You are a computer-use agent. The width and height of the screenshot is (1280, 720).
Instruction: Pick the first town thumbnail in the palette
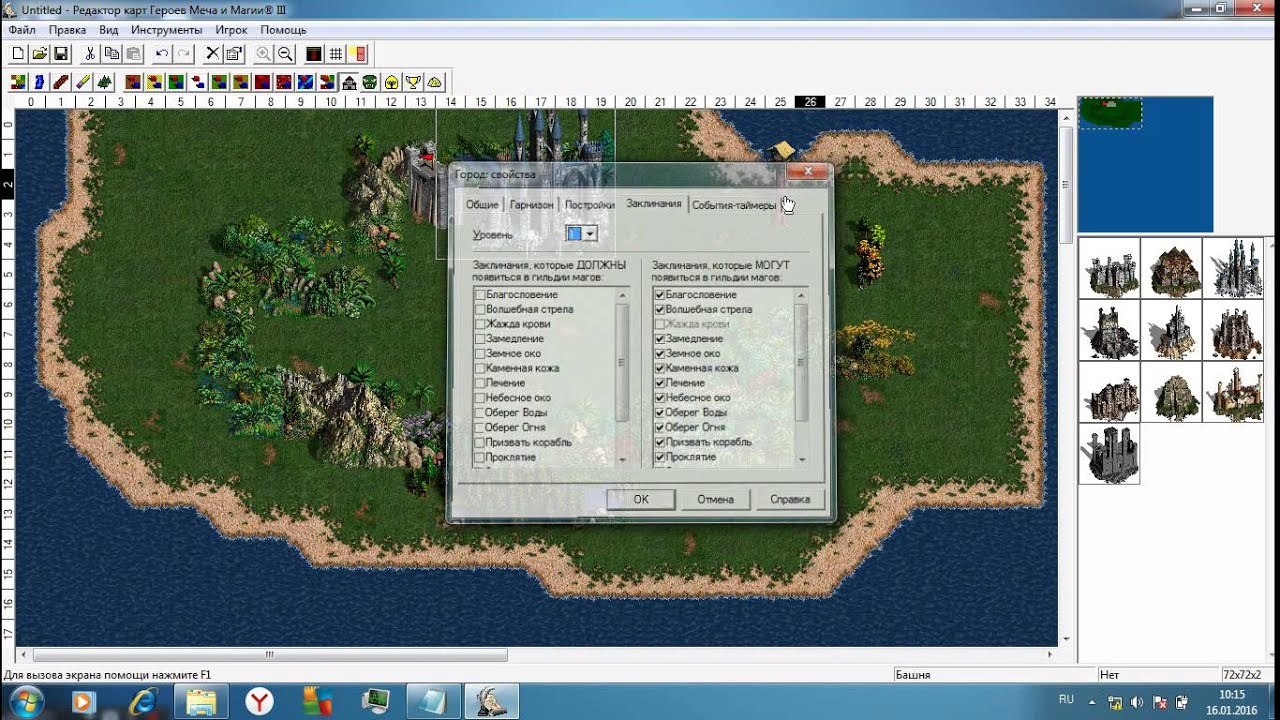[x=1109, y=268]
